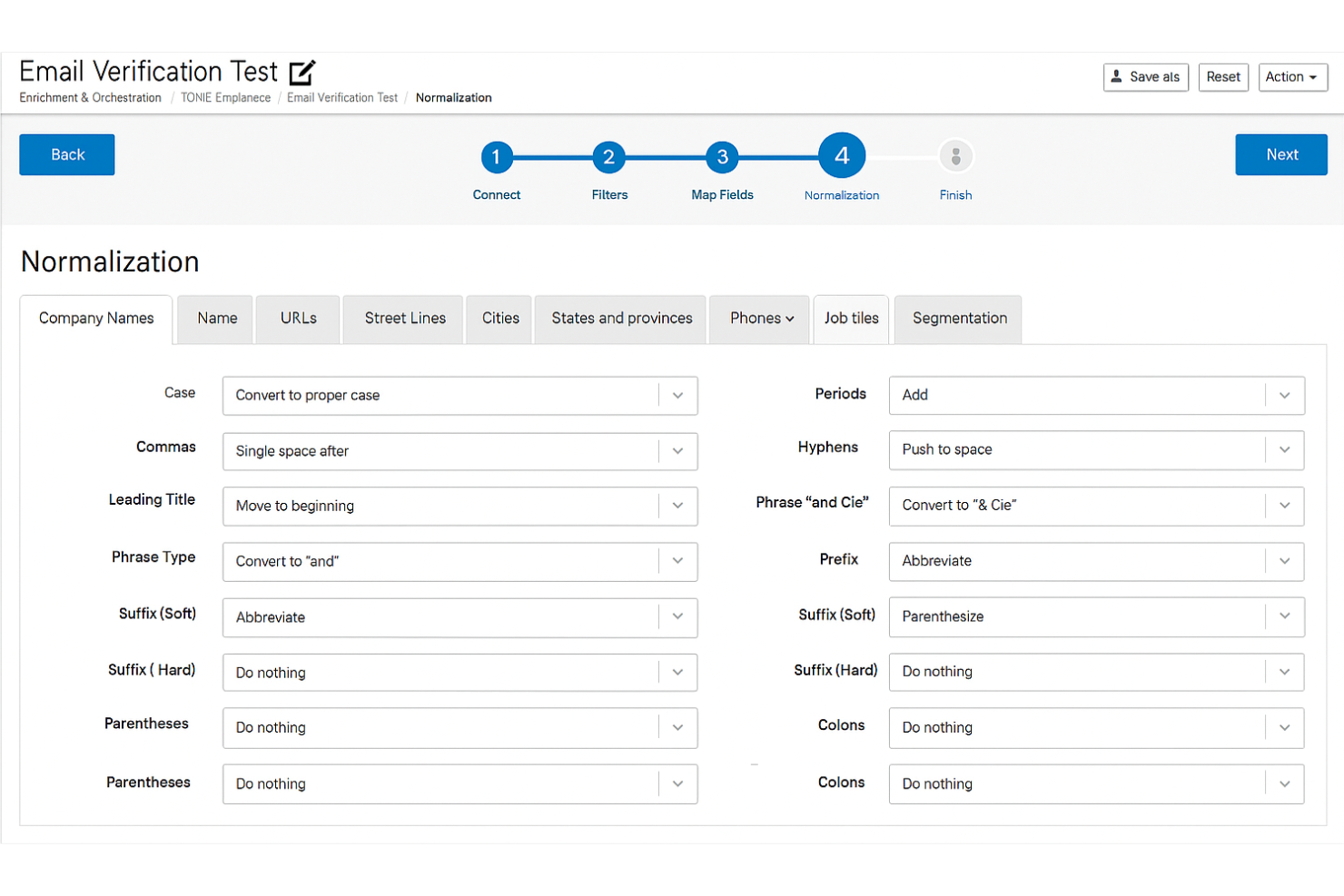
Task: Open the Action dropdown menu
Action: click(1291, 77)
